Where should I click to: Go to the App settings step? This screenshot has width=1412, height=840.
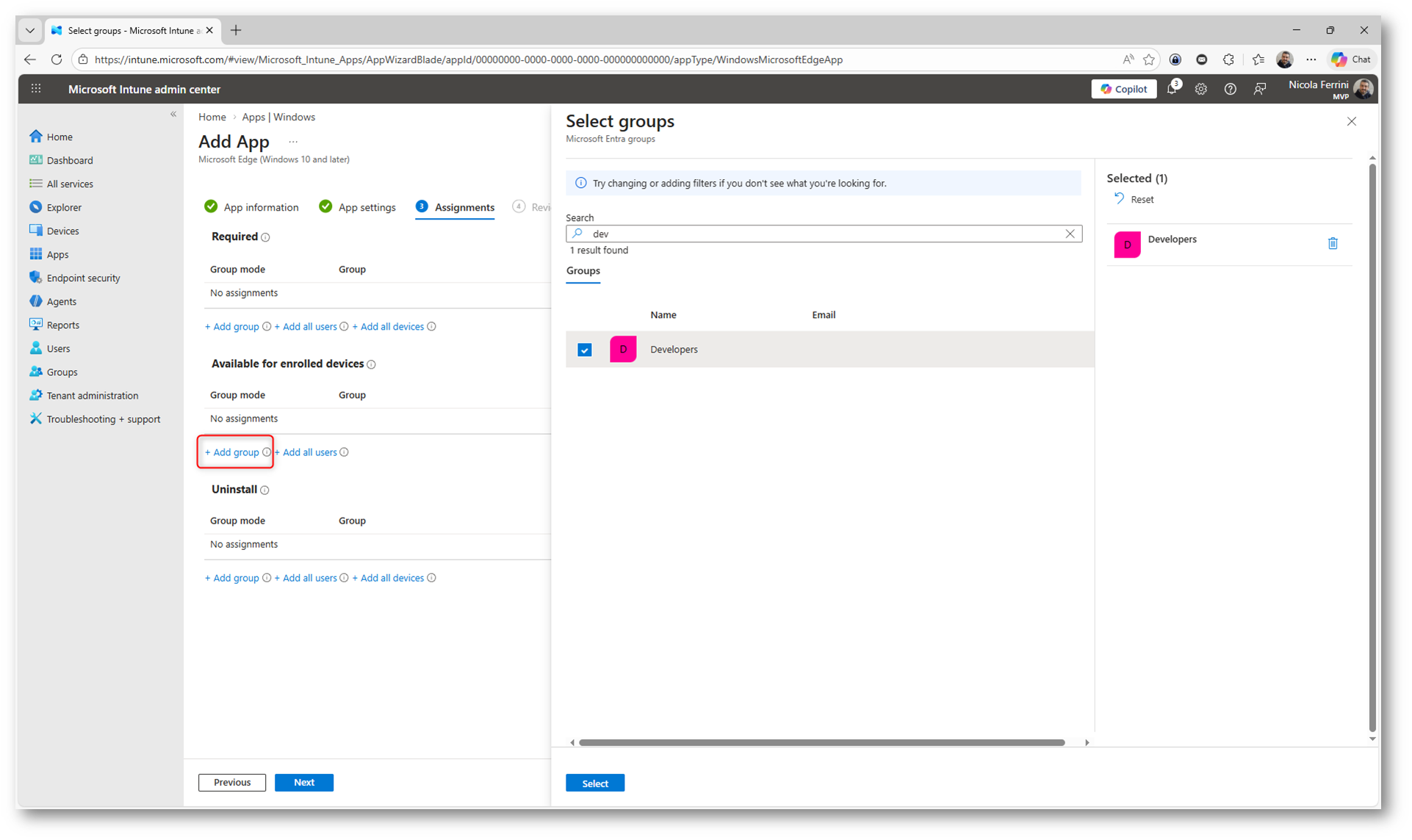click(x=366, y=207)
